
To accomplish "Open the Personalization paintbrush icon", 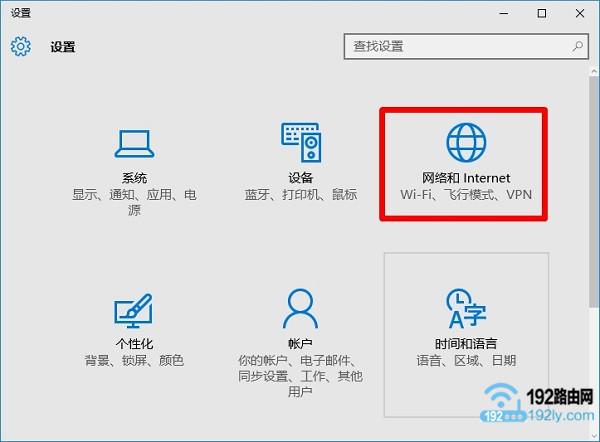I will (x=133, y=311).
